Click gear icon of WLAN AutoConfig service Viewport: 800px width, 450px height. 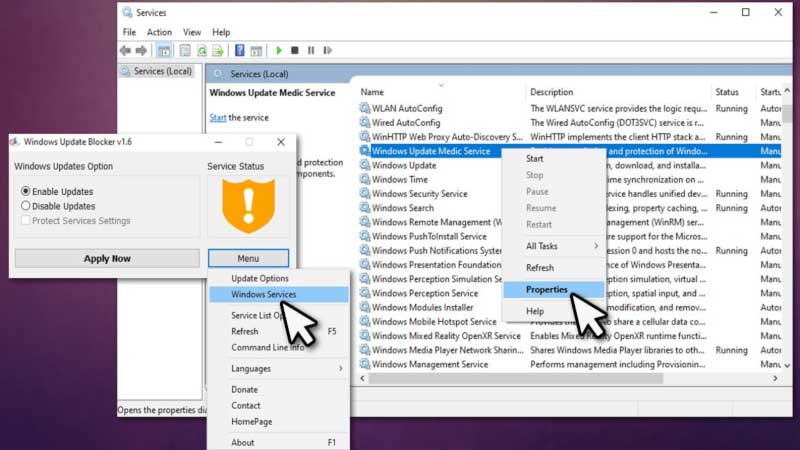[x=364, y=108]
